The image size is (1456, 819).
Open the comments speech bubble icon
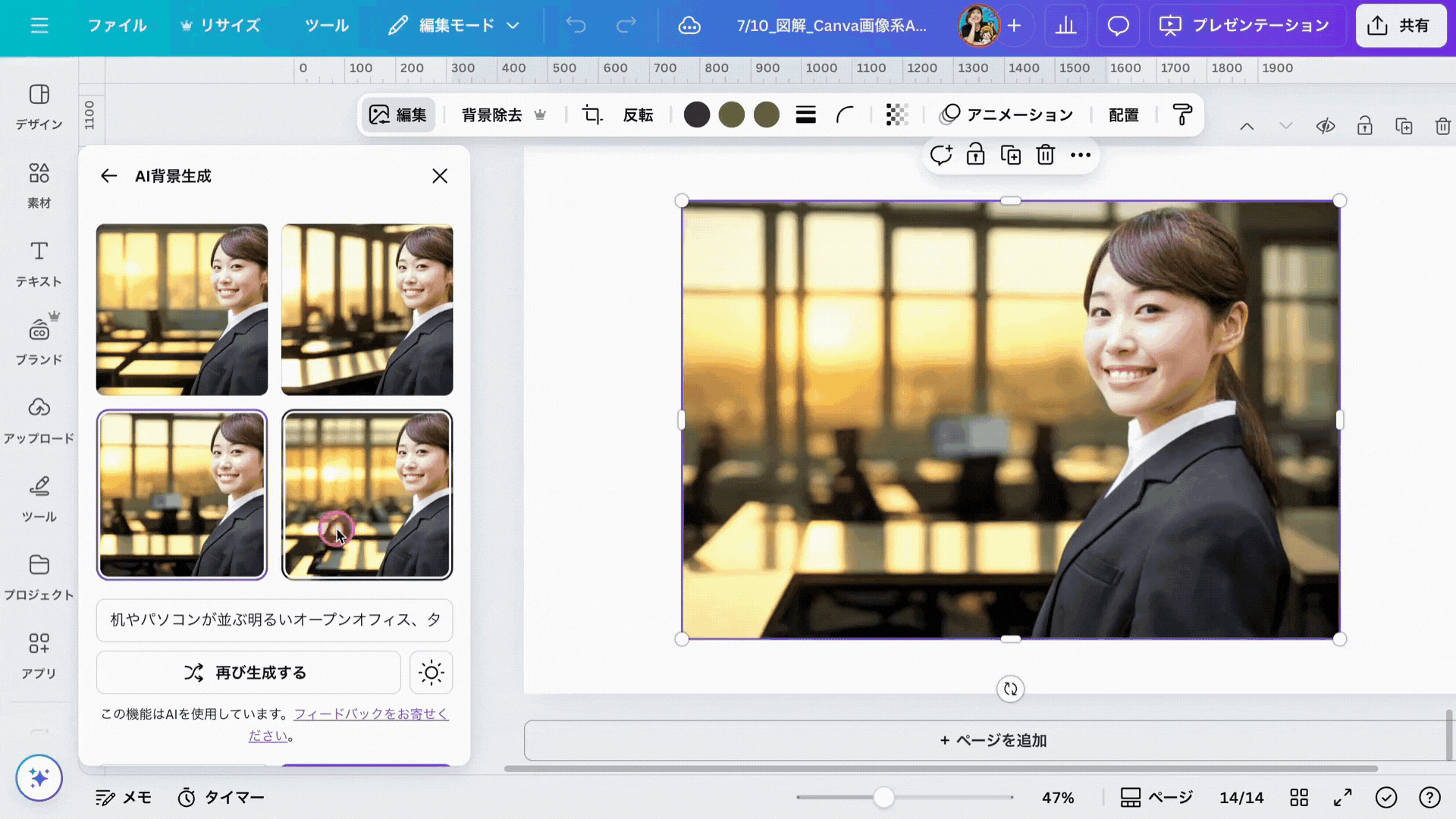(1118, 26)
